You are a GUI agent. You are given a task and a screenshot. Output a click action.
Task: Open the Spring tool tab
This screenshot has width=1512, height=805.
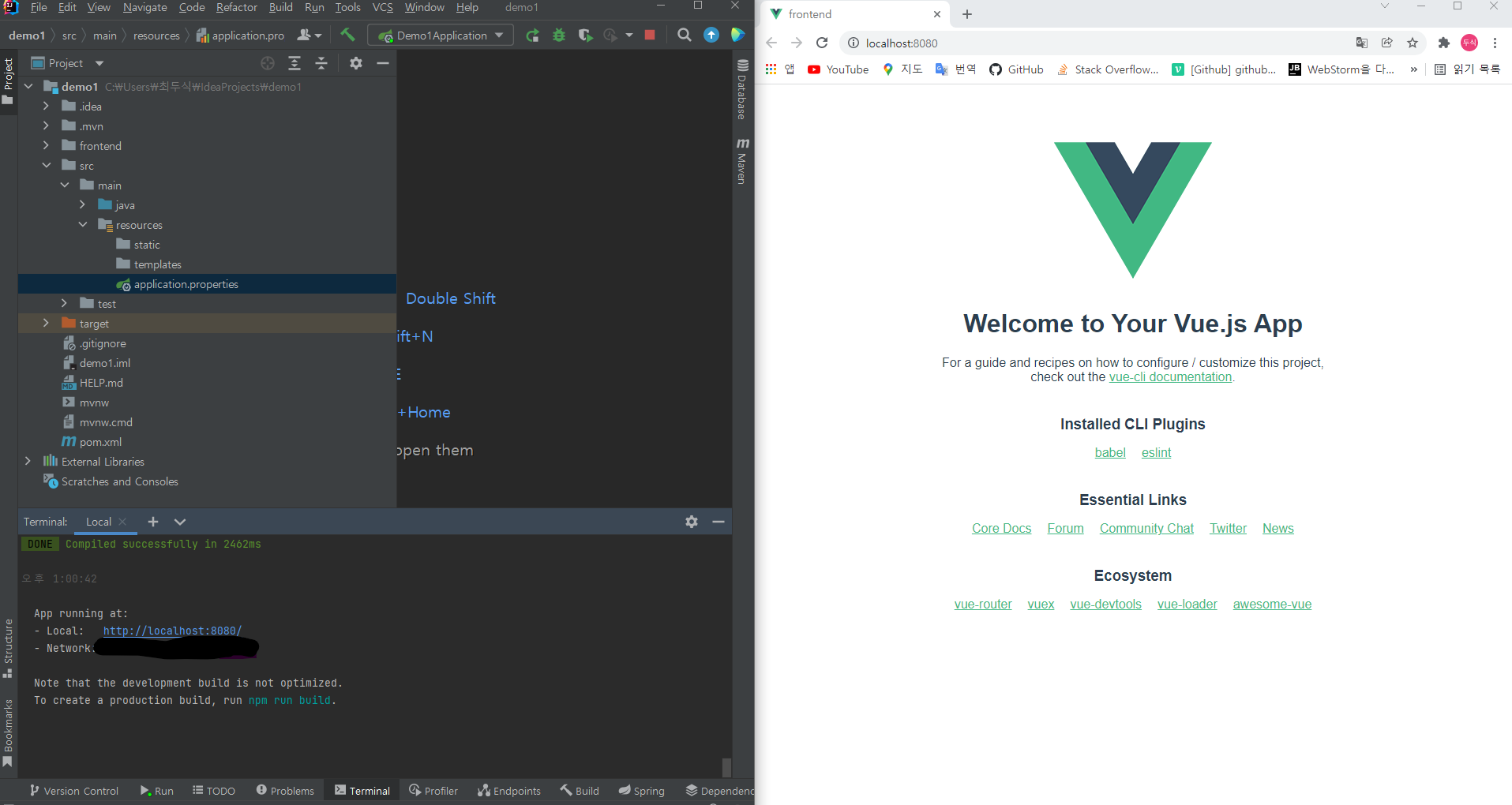click(641, 791)
